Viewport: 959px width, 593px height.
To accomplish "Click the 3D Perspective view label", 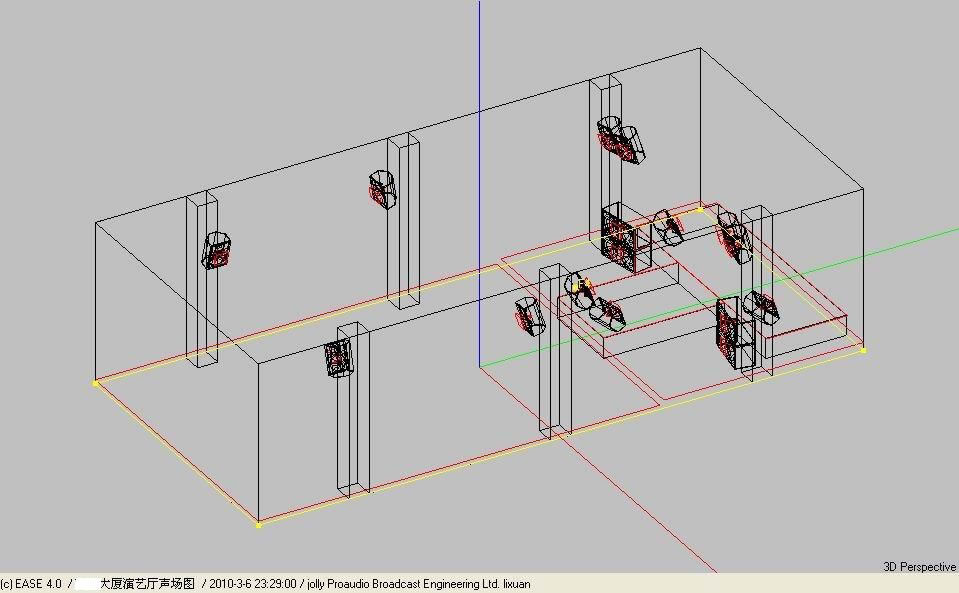I will (x=919, y=567).
